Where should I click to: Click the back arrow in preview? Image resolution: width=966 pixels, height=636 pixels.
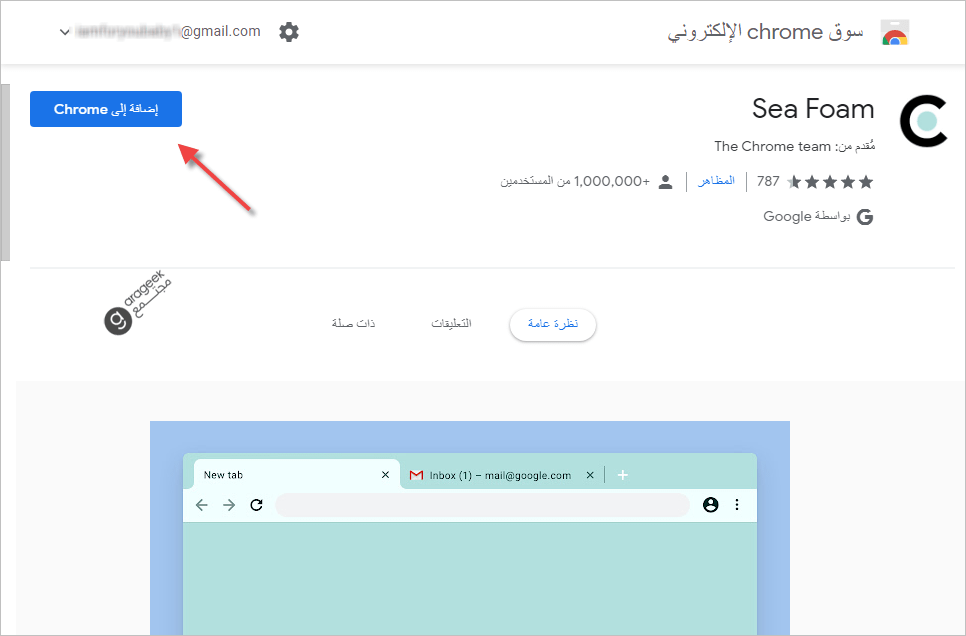coord(201,505)
